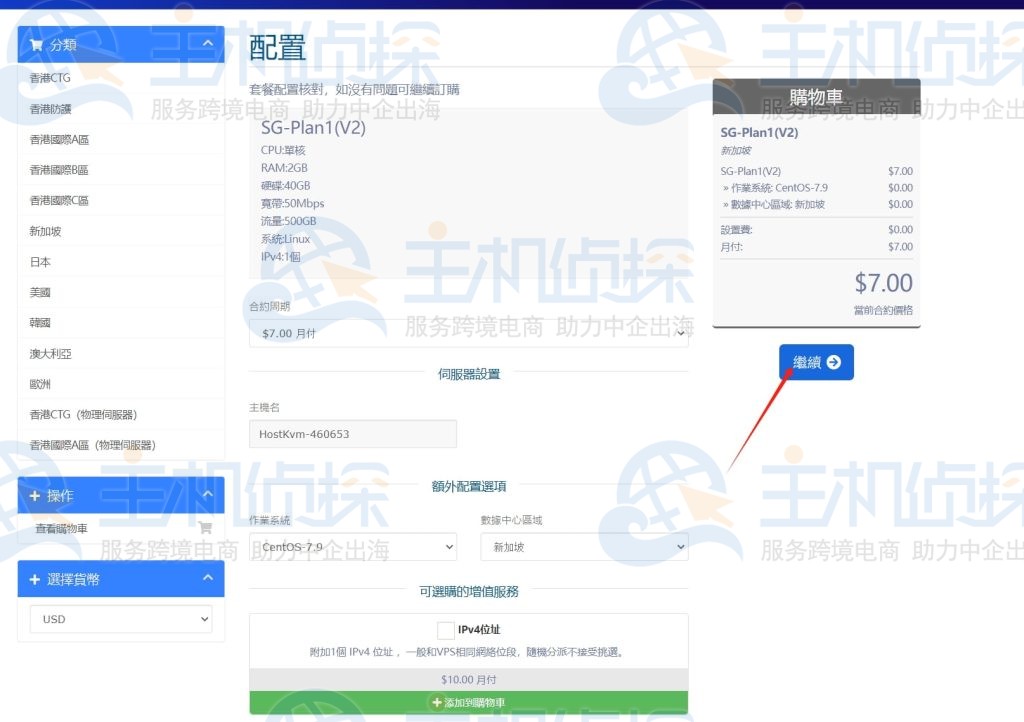The image size is (1024, 722).
Task: Click the cart icon beside 查看購物車
Action: [205, 527]
